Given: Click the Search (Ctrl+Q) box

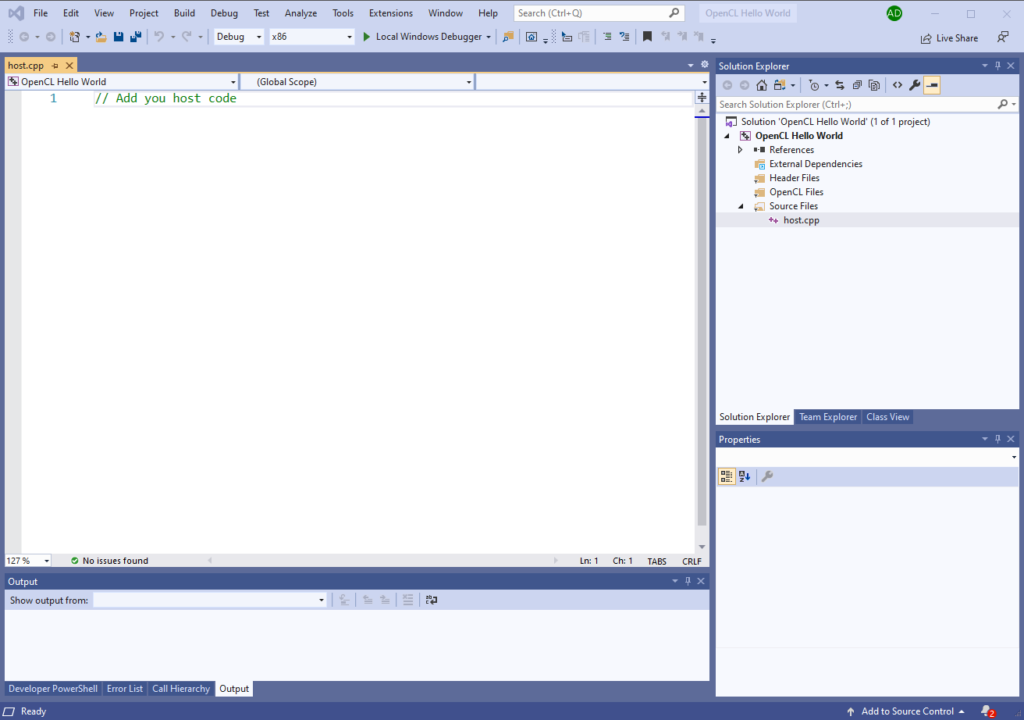Looking at the screenshot, I should coord(598,13).
